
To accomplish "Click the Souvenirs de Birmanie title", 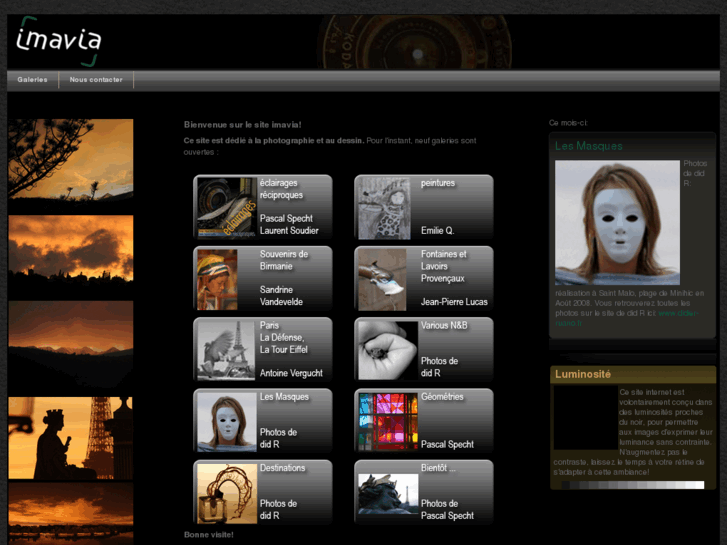I will click(284, 260).
